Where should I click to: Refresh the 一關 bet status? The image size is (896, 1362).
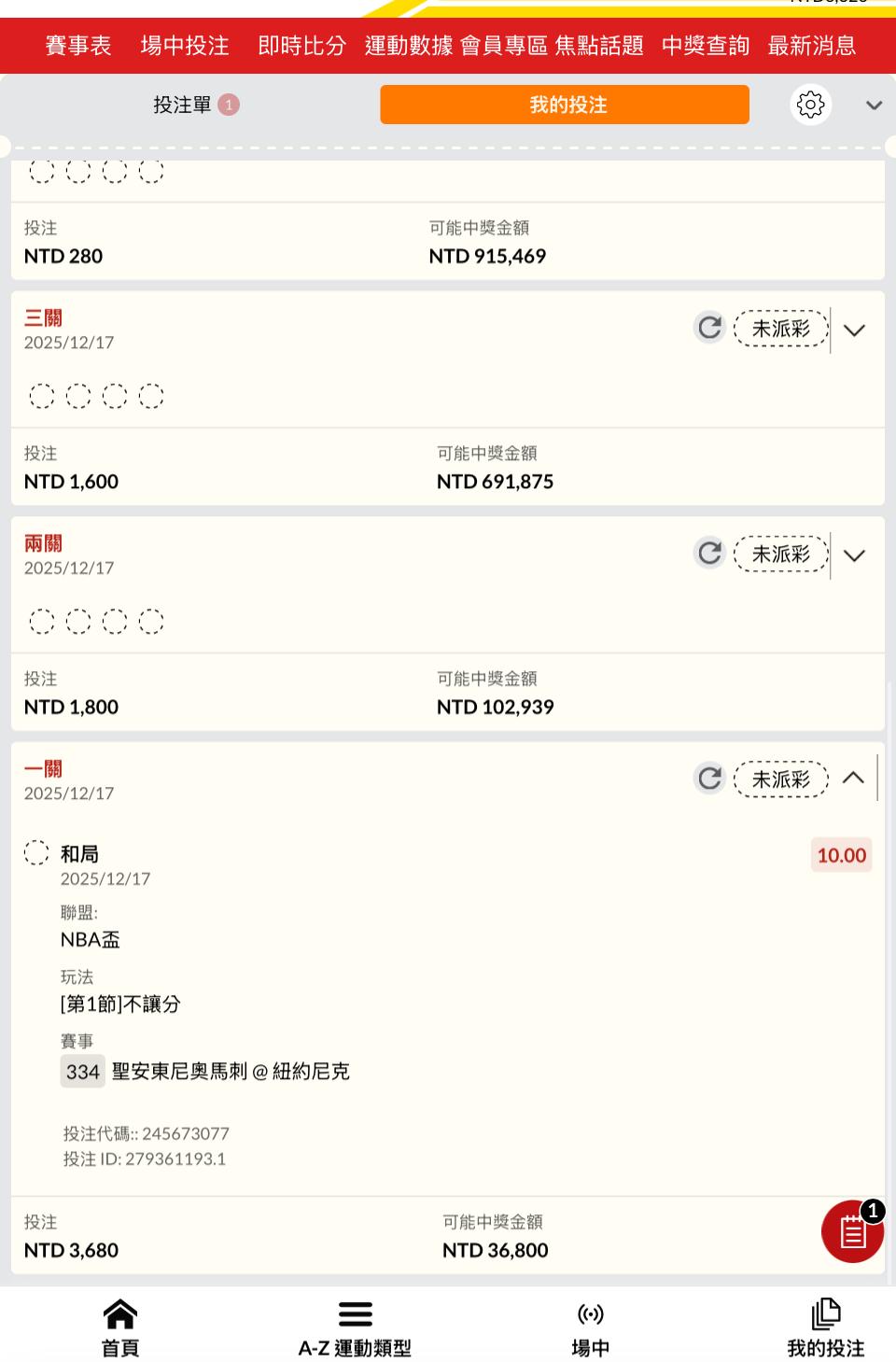[x=710, y=779]
